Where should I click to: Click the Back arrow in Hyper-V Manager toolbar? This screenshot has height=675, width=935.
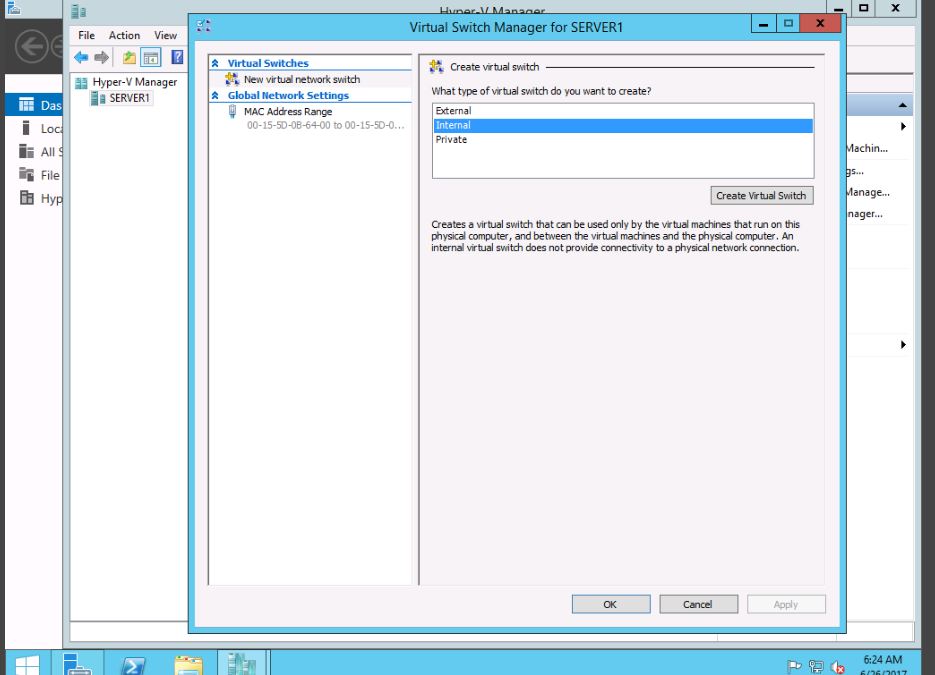(x=81, y=57)
